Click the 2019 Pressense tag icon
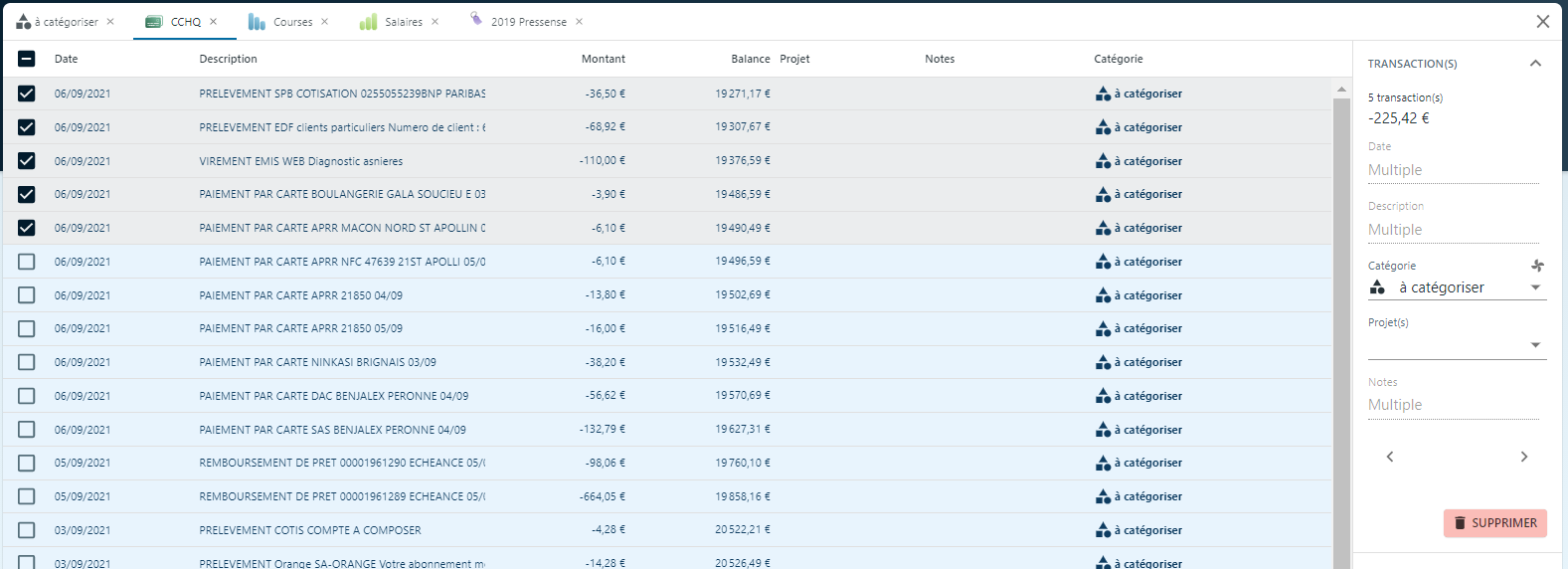Screen dimensions: 1568x569 pos(476,20)
